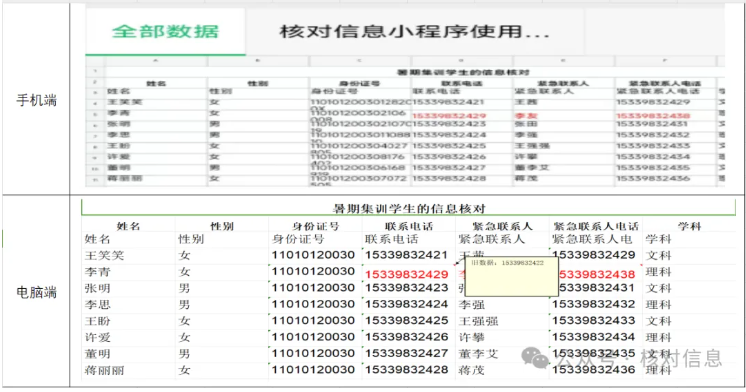This screenshot has height=392, width=746.
Task: Select the cell 蒋丽丽 in desktop table
Action: 104,370
